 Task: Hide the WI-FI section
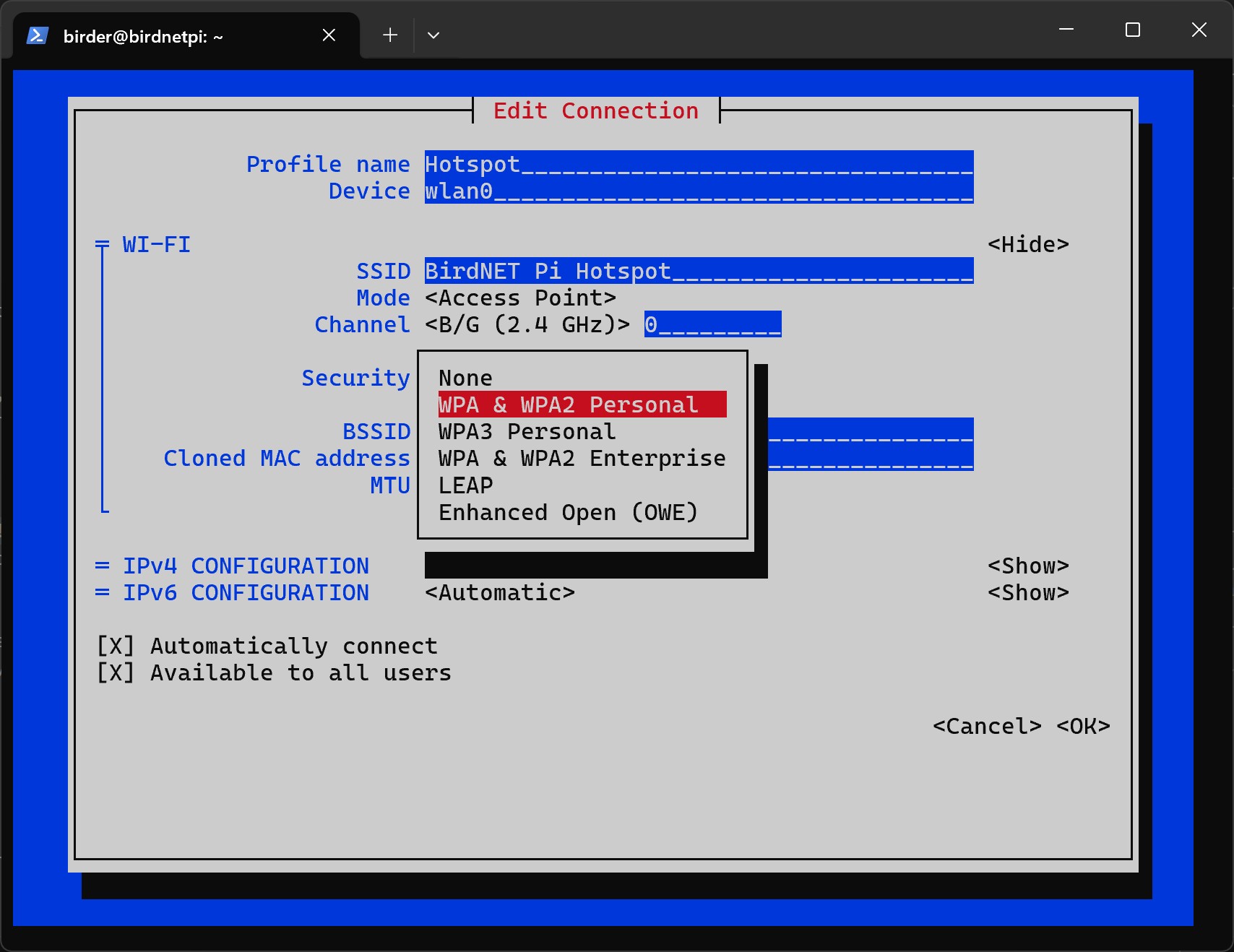[1027, 244]
